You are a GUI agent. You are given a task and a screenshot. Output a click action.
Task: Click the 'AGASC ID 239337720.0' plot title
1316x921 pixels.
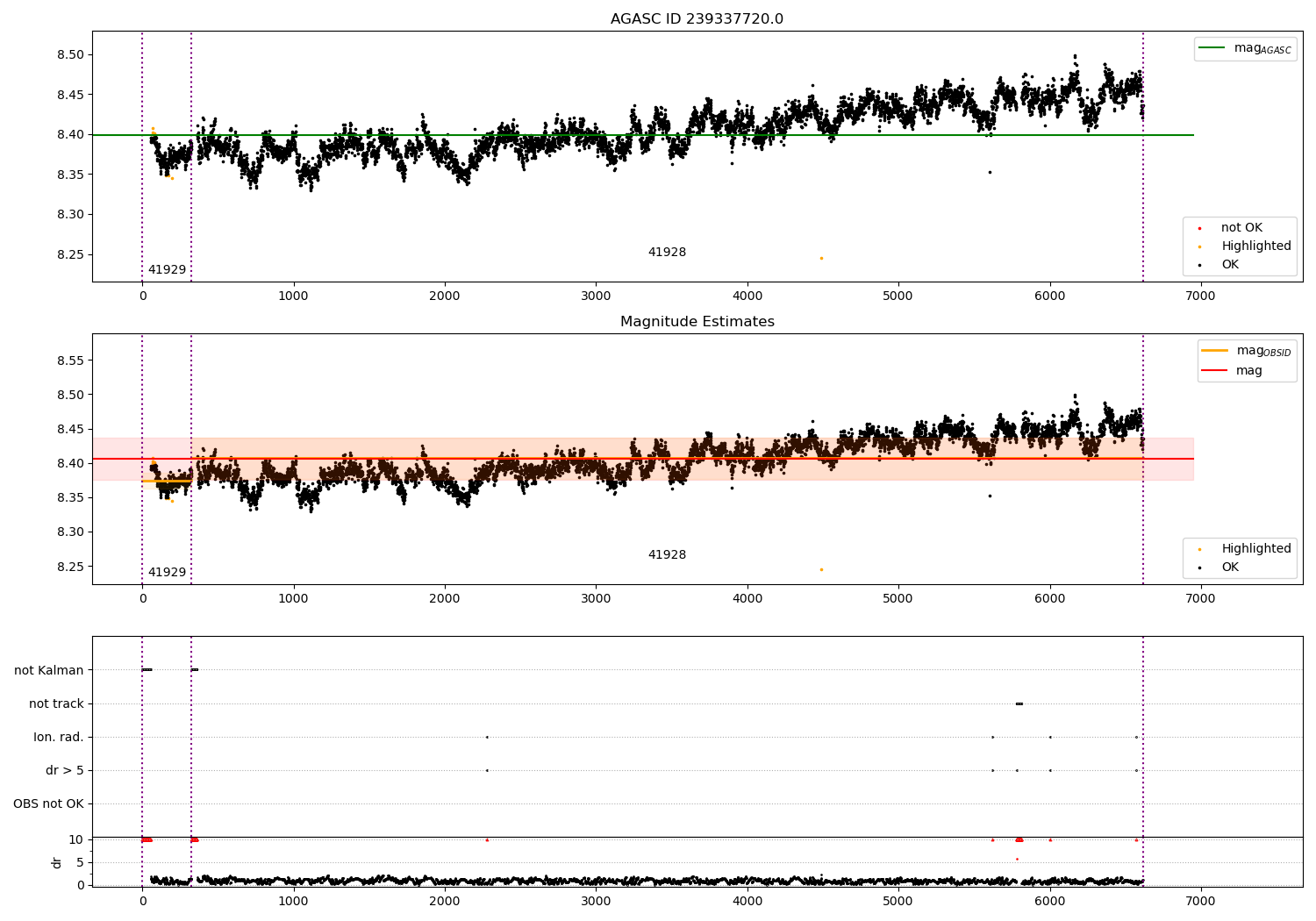tap(697, 19)
